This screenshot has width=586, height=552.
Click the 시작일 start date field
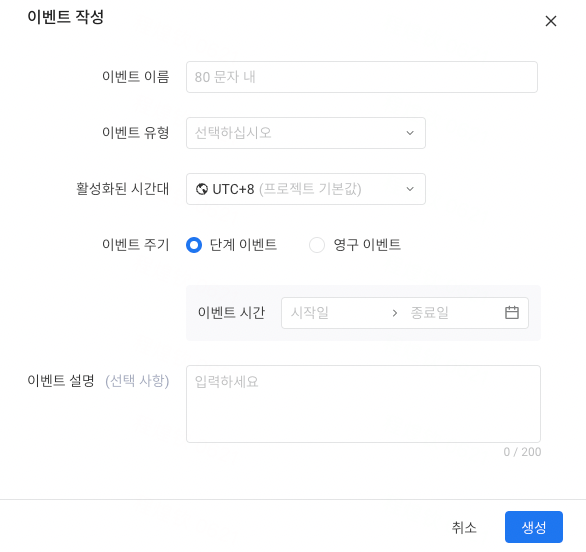336,313
